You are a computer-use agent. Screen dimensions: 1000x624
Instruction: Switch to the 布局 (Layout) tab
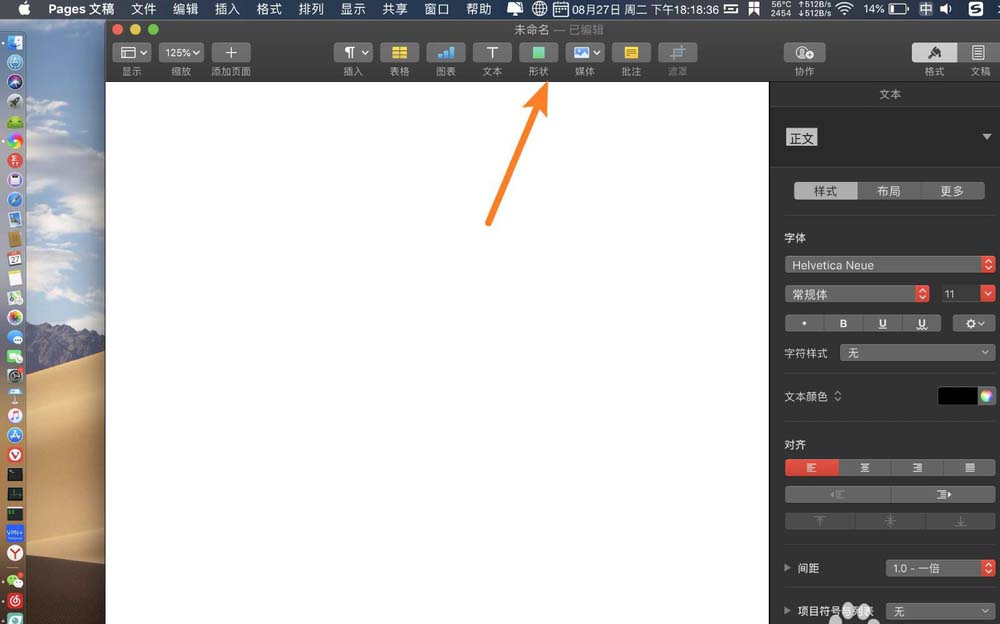tap(889, 190)
